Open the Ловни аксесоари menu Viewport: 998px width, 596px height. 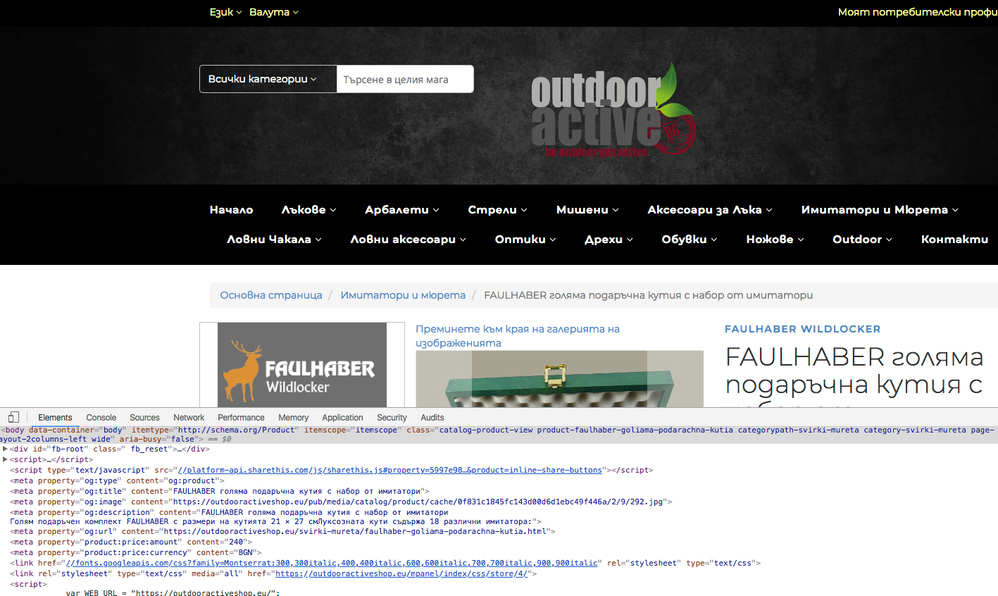pyautogui.click(x=408, y=239)
